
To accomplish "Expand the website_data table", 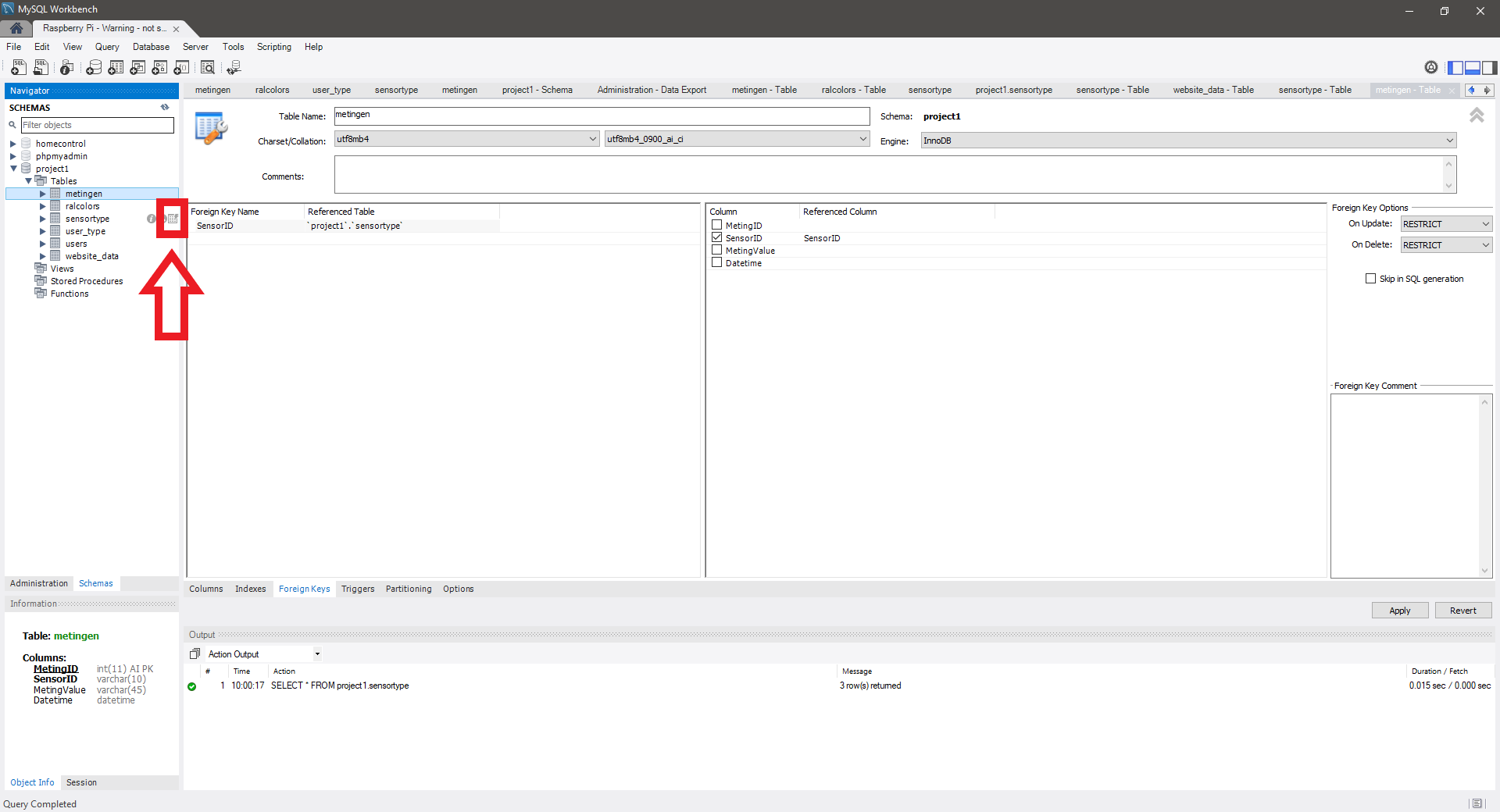I will pyautogui.click(x=43, y=256).
